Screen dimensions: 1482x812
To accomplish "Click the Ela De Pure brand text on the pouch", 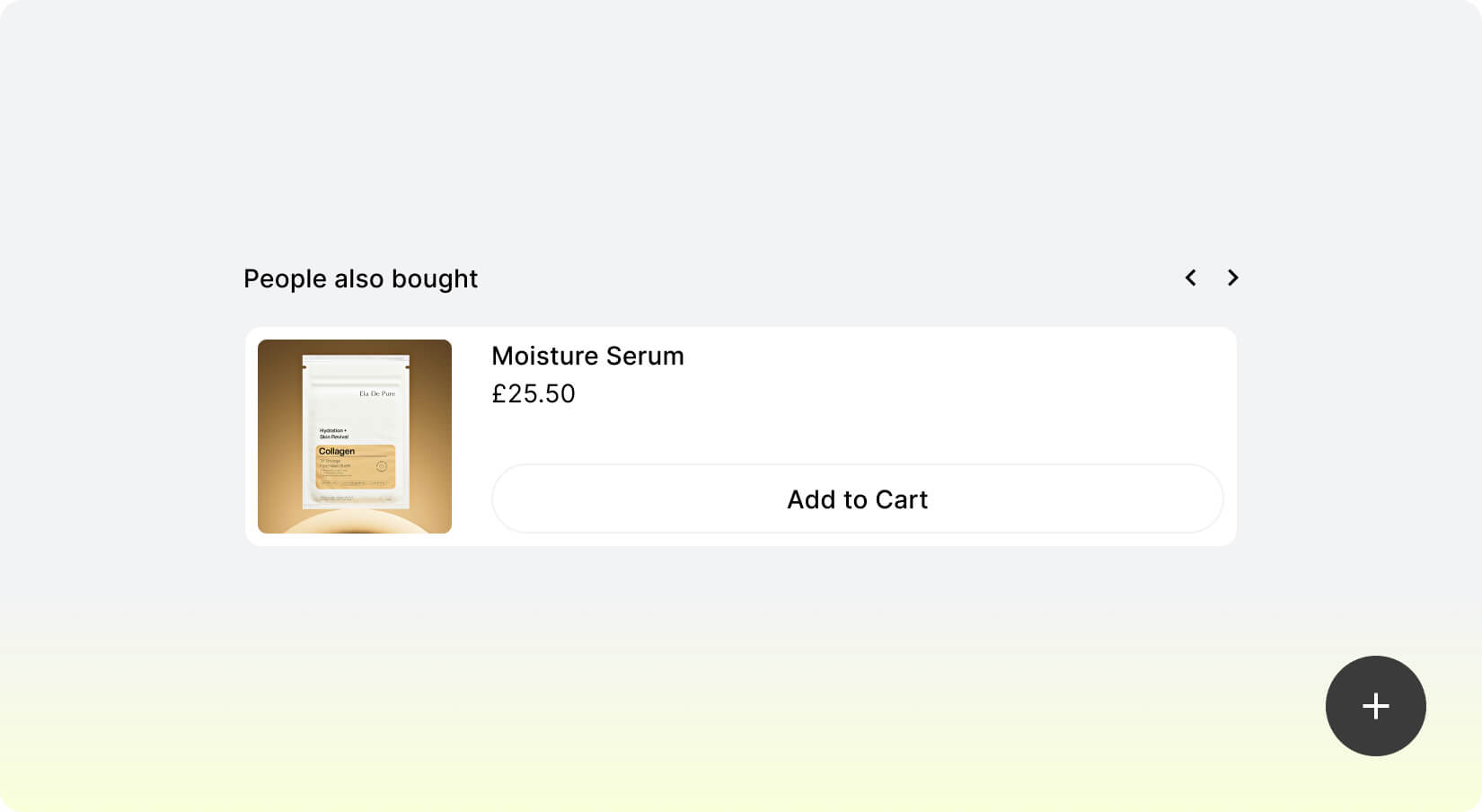I will 377,393.
